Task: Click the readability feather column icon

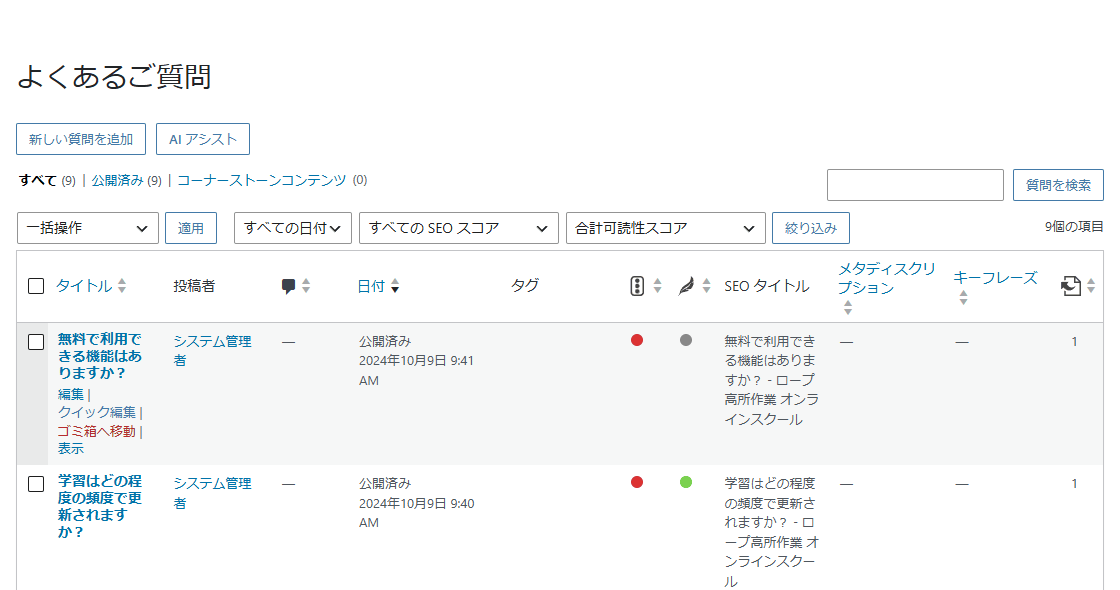Action: coord(686,286)
